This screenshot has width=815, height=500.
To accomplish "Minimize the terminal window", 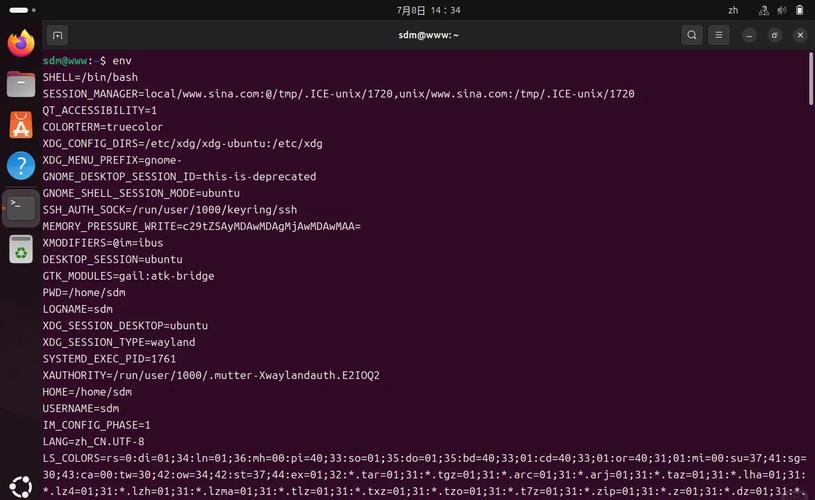I will (749, 35).
